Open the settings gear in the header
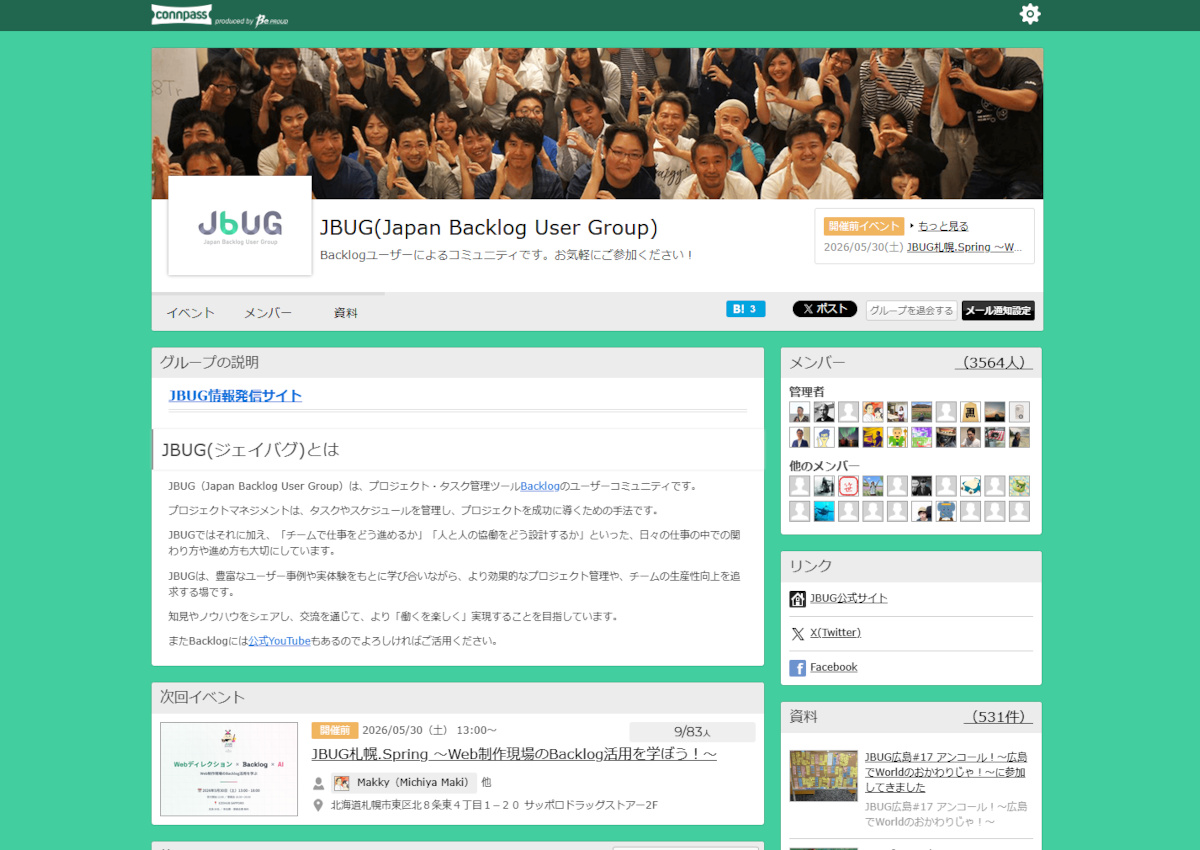This screenshot has width=1200, height=850. [1030, 14]
